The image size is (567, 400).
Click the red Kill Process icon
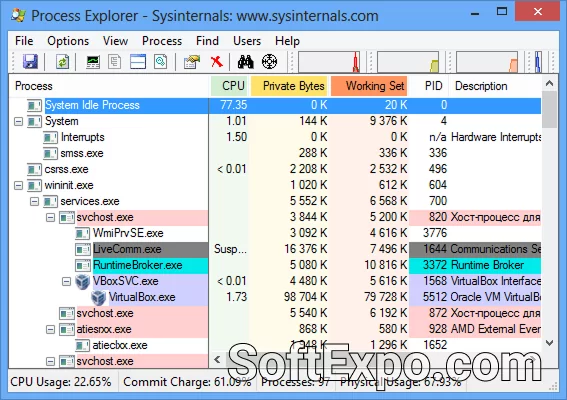[x=217, y=61]
